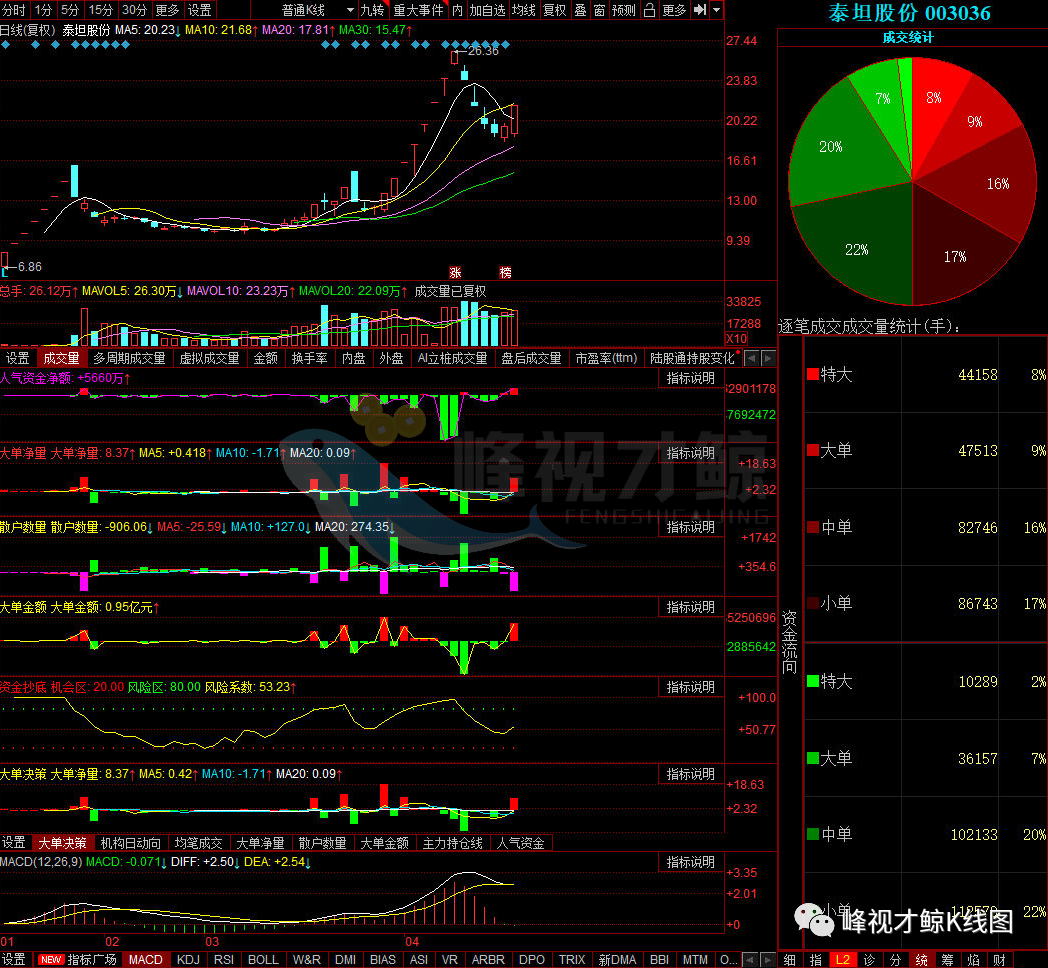1048x968 pixels.
Task: Click the 诊 diagnosis icon
Action: click(x=869, y=959)
